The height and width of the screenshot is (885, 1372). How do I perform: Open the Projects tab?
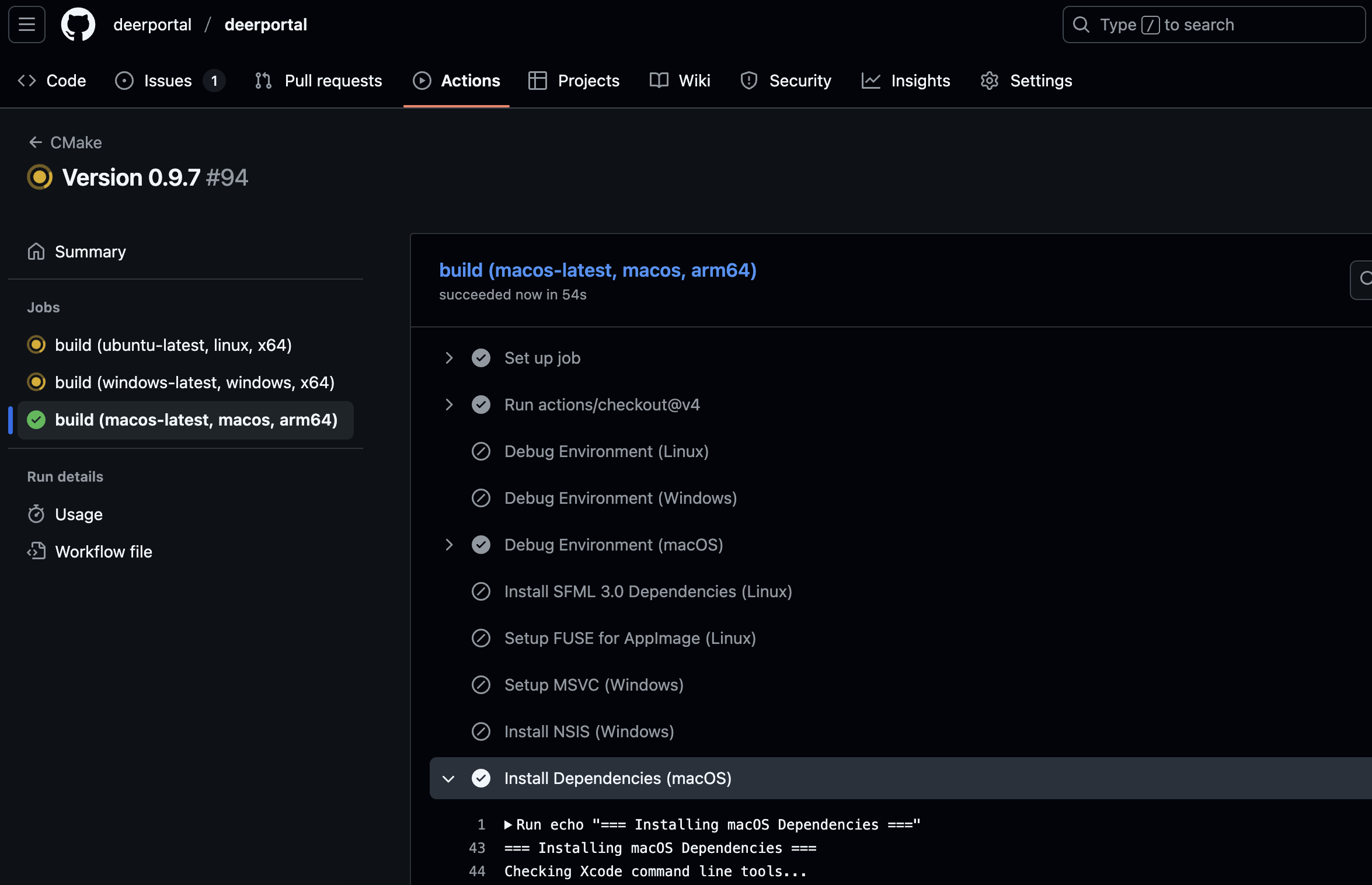(x=574, y=81)
